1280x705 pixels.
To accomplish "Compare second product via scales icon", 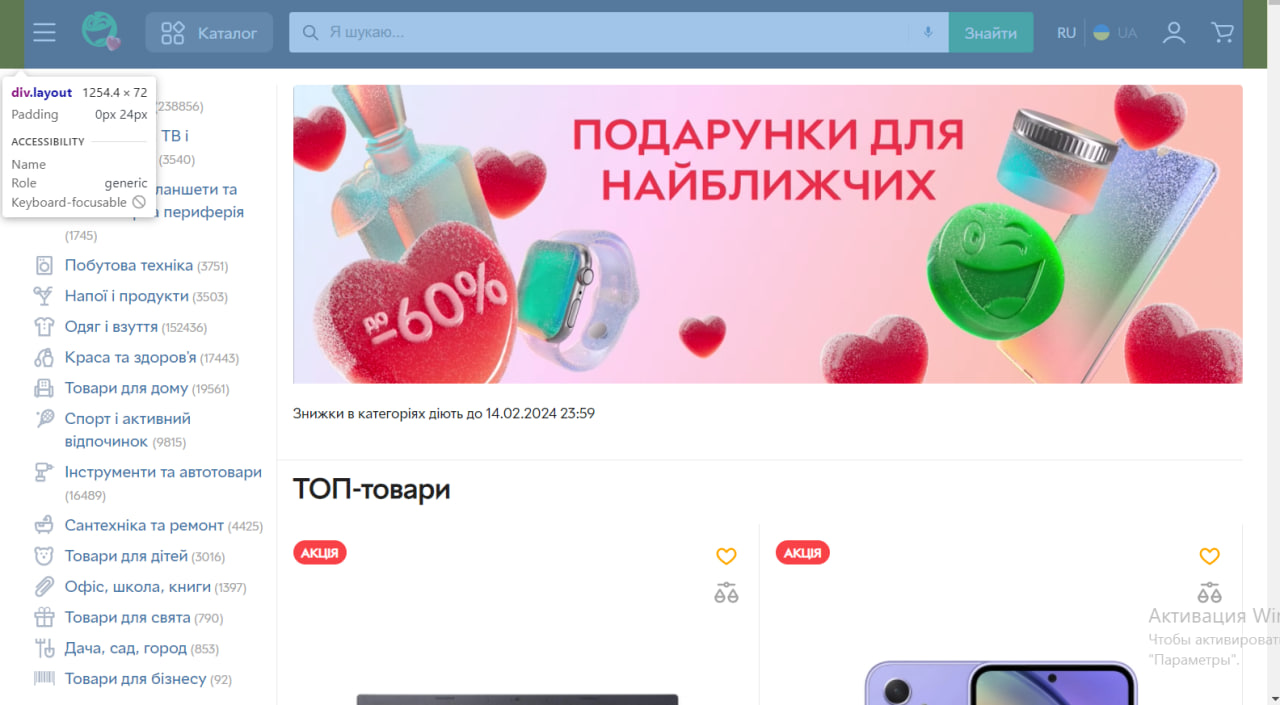I will (1209, 592).
